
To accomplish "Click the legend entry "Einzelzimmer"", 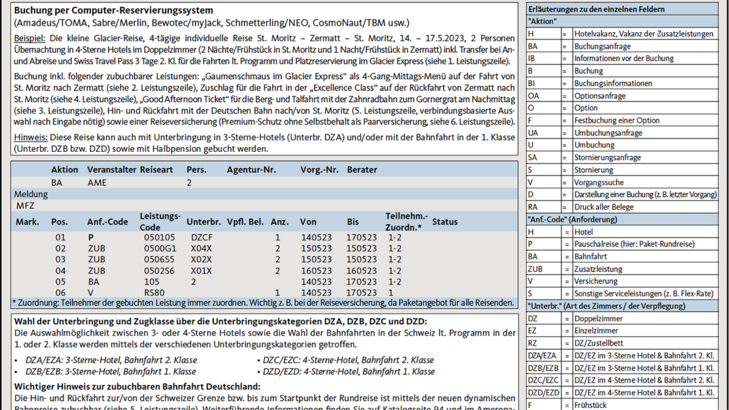I will [x=596, y=331].
